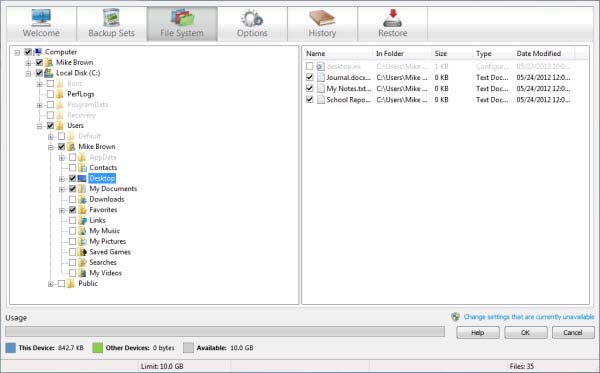Viewport: 600px width, 373px height.
Task: Click the Cancel button
Action: 573,332
